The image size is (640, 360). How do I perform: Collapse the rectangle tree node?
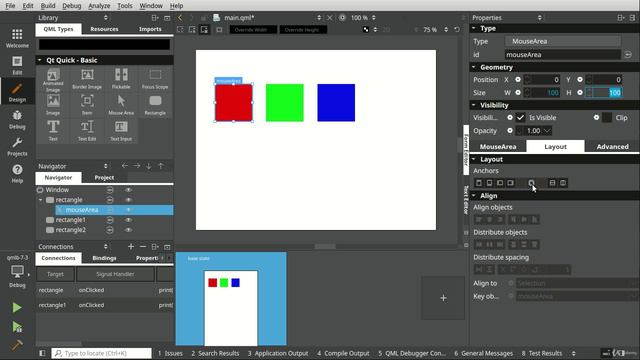40,200
